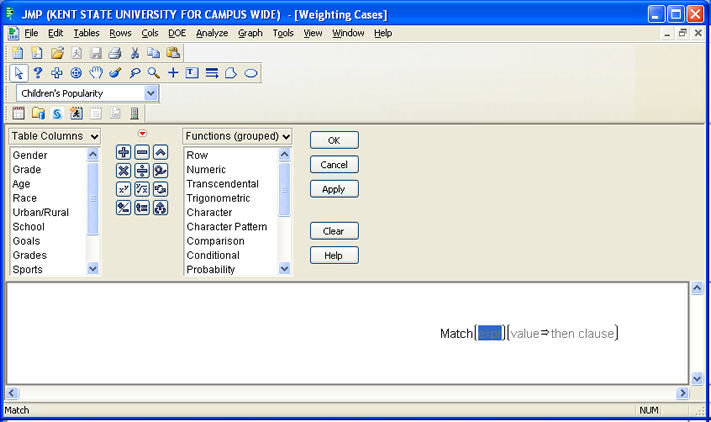
Task: Select the Lasso tool
Action: (x=135, y=73)
